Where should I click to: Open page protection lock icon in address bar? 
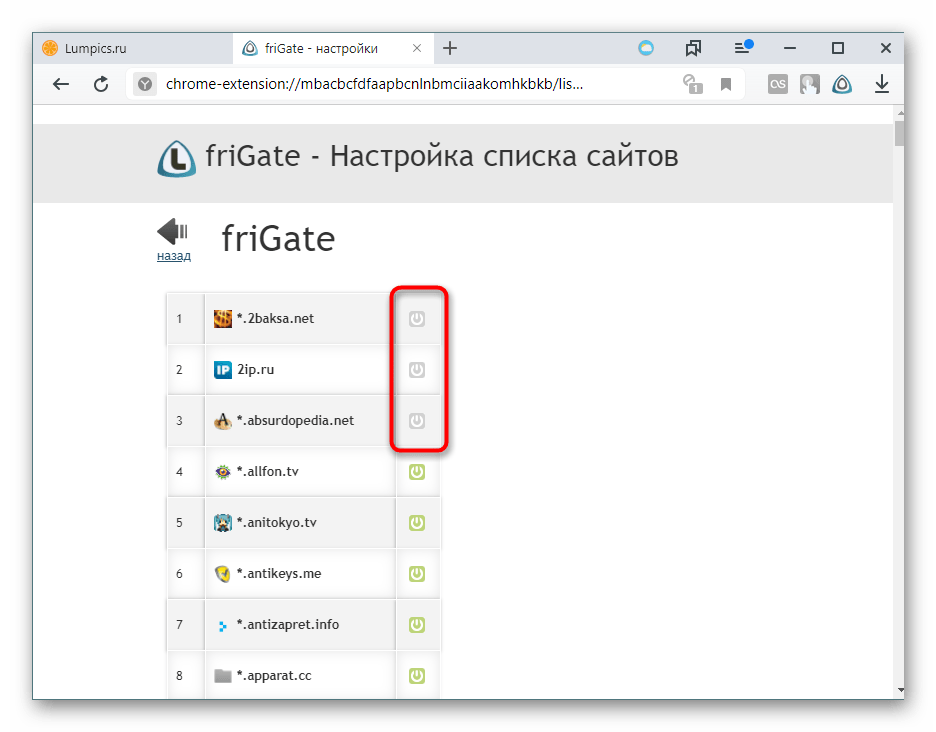click(692, 84)
